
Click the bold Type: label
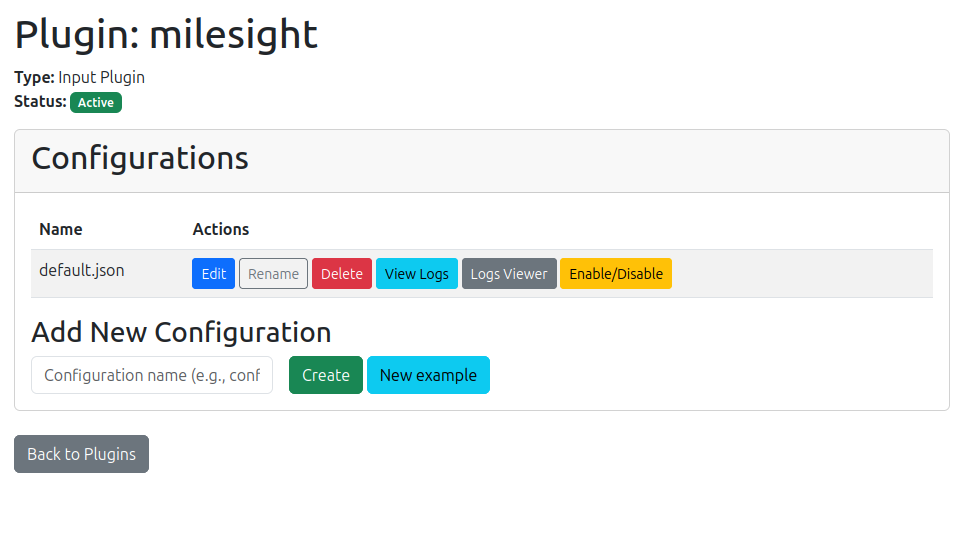pos(34,77)
